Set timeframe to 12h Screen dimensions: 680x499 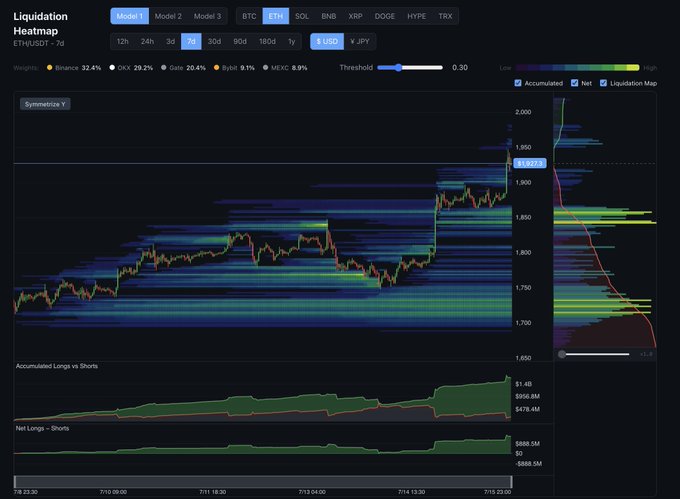[122, 41]
